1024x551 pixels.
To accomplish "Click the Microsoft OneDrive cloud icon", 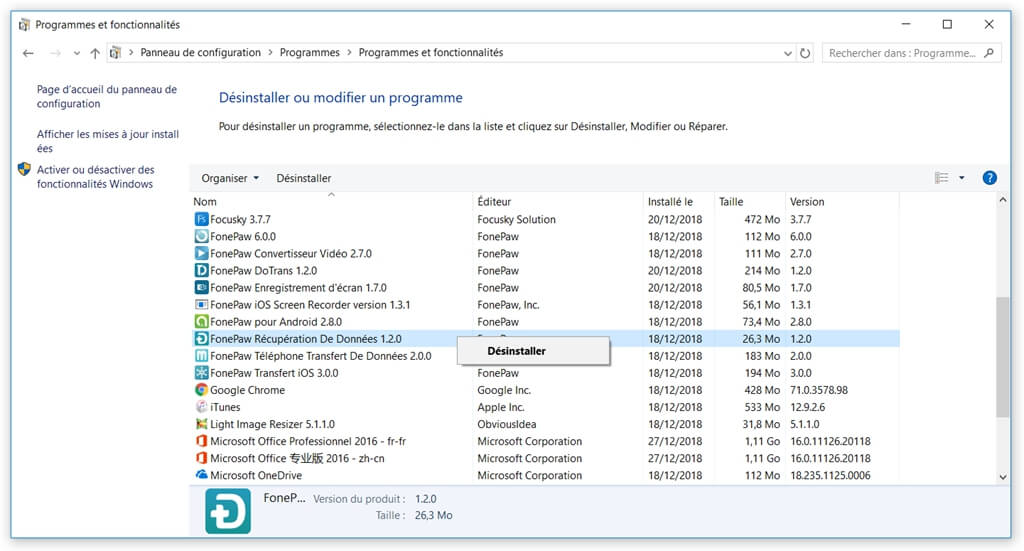I will 201,475.
